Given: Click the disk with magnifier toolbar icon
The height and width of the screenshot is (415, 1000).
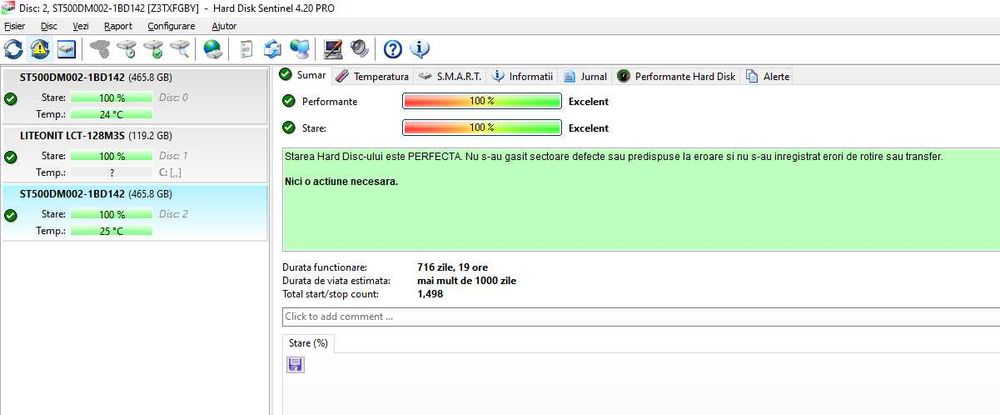Looking at the screenshot, I should 180,48.
